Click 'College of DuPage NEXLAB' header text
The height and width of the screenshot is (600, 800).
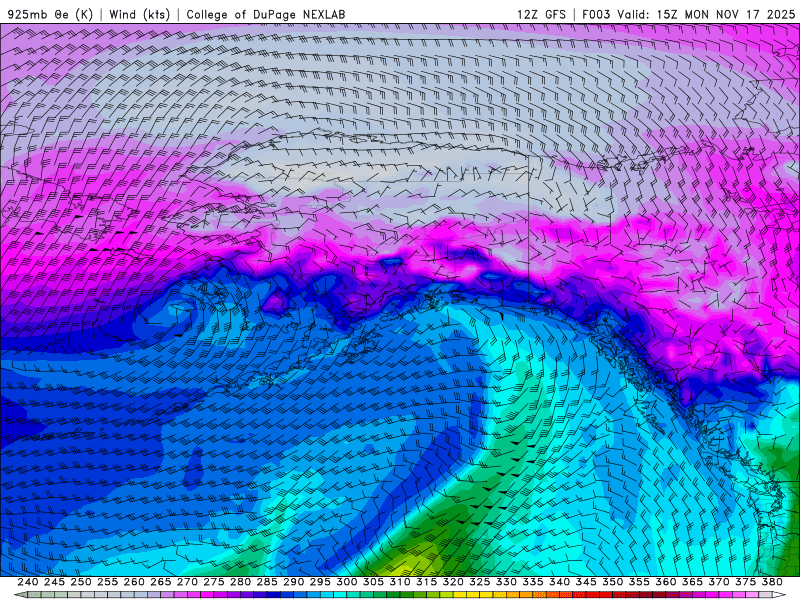(x=266, y=14)
